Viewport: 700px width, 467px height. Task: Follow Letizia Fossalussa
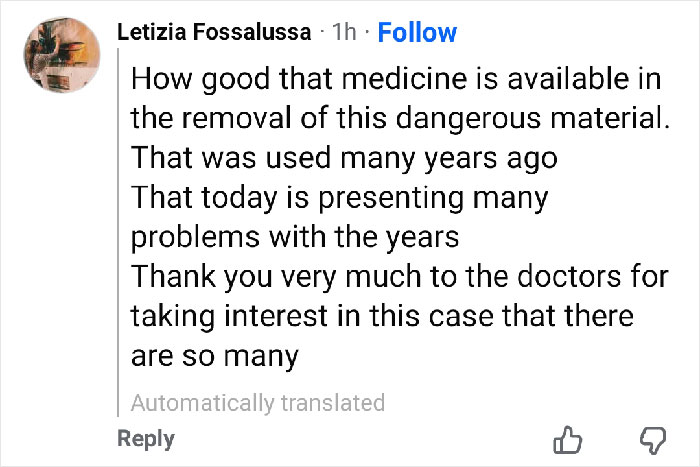(x=418, y=32)
